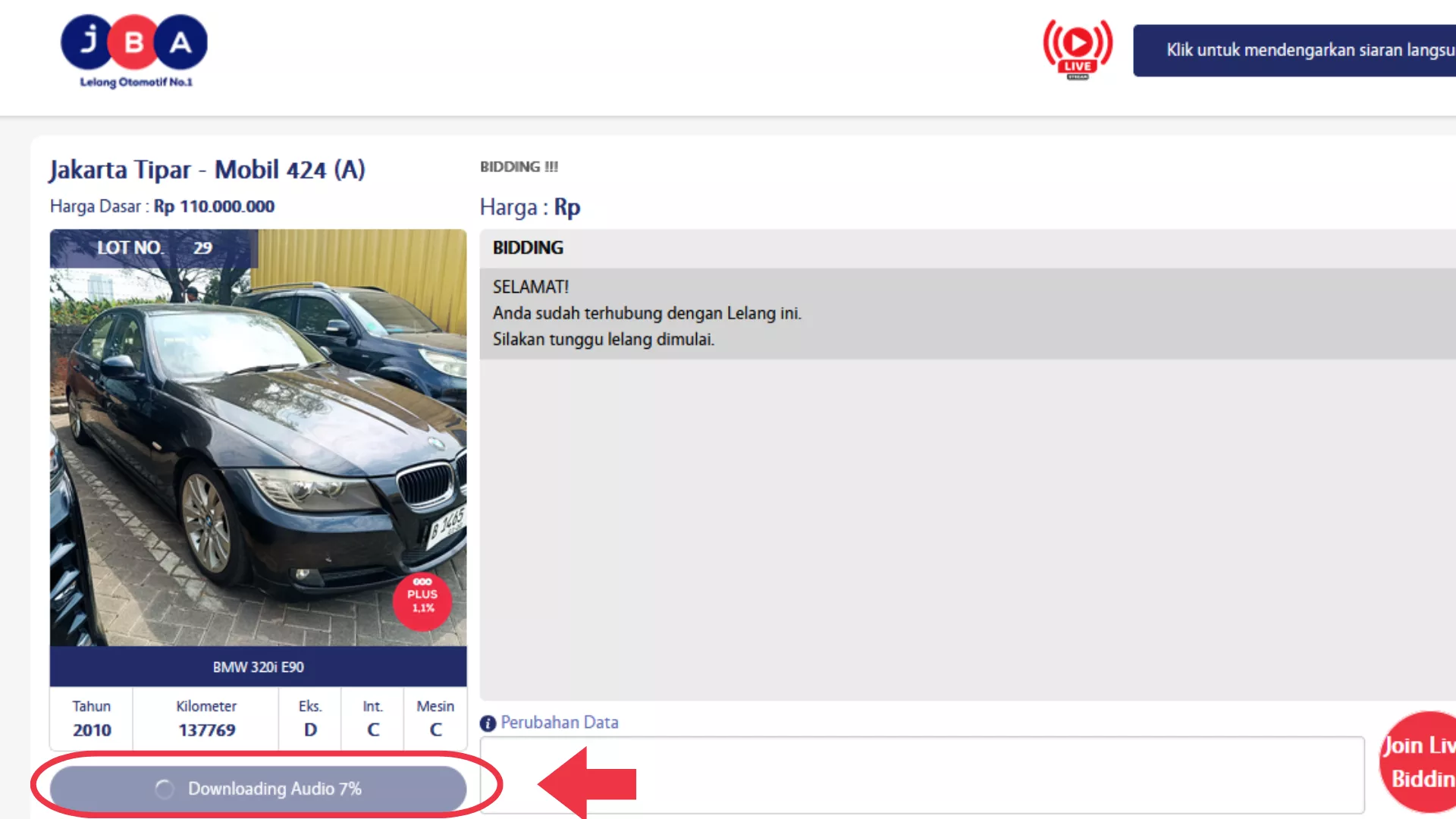Open the JBA logo home link
Image resolution: width=1456 pixels, height=819 pixels.
pos(134,51)
